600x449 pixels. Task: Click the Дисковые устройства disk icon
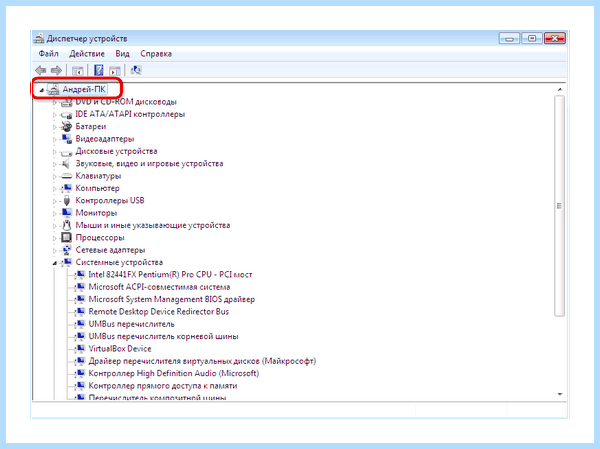[x=67, y=152]
